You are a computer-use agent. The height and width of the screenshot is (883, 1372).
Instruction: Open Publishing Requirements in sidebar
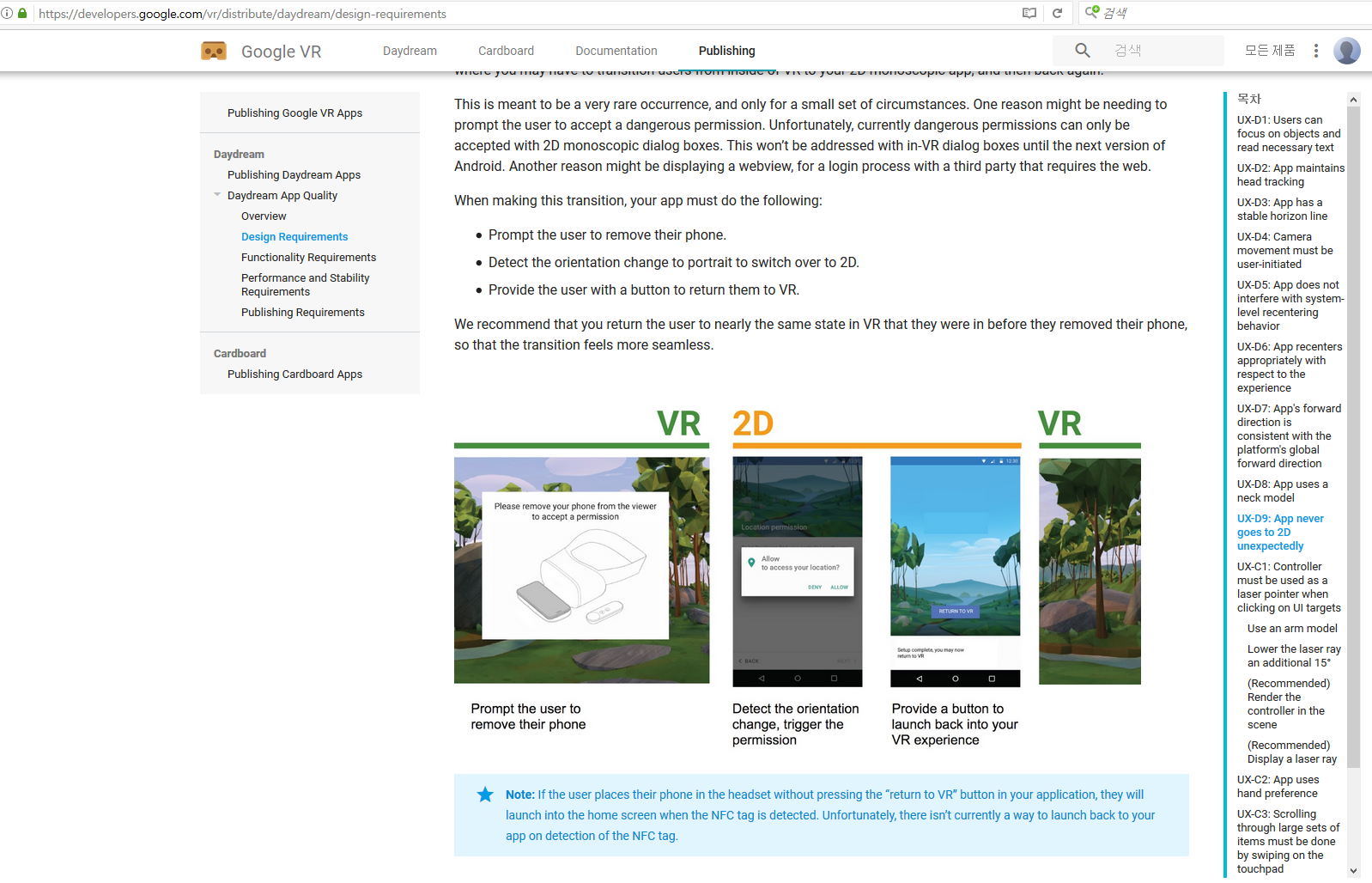coord(302,313)
